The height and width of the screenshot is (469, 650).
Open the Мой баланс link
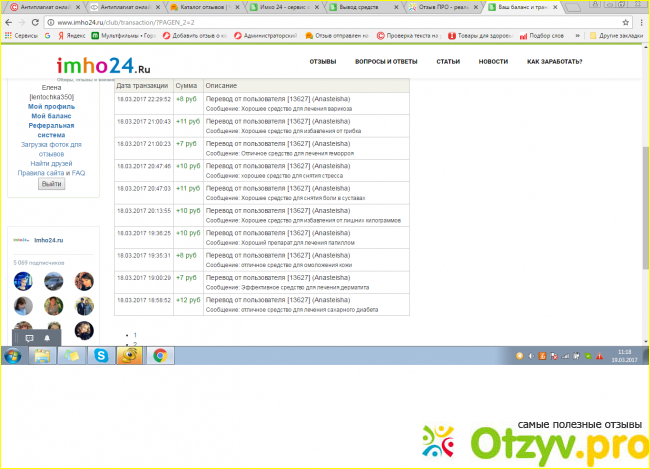tap(50, 116)
